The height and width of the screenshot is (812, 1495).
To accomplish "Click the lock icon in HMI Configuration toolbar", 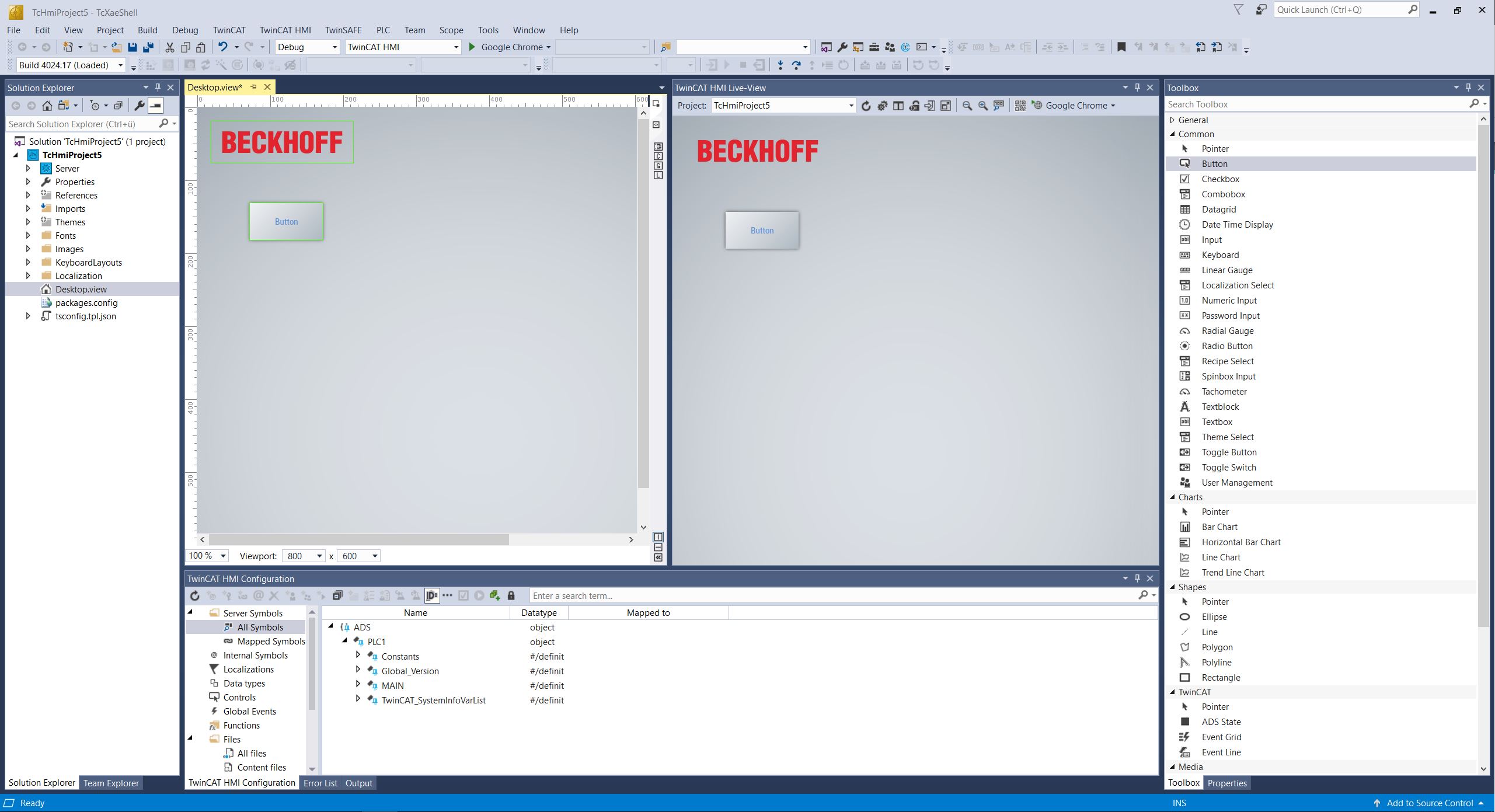I will (511, 595).
